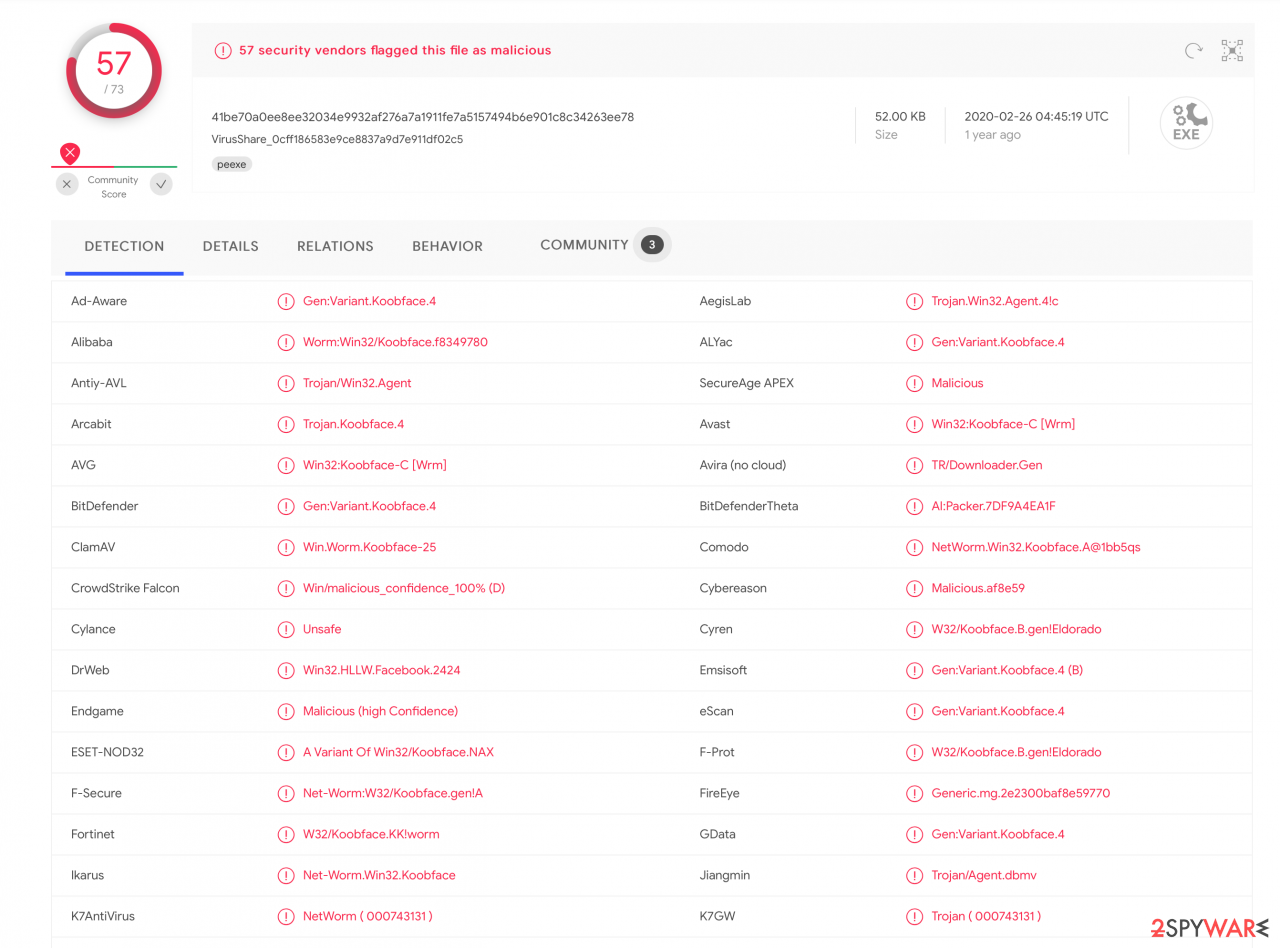Click W32/Koobface.KK!worm Fortinet result
This screenshot has width=1280, height=948.
coord(371,834)
